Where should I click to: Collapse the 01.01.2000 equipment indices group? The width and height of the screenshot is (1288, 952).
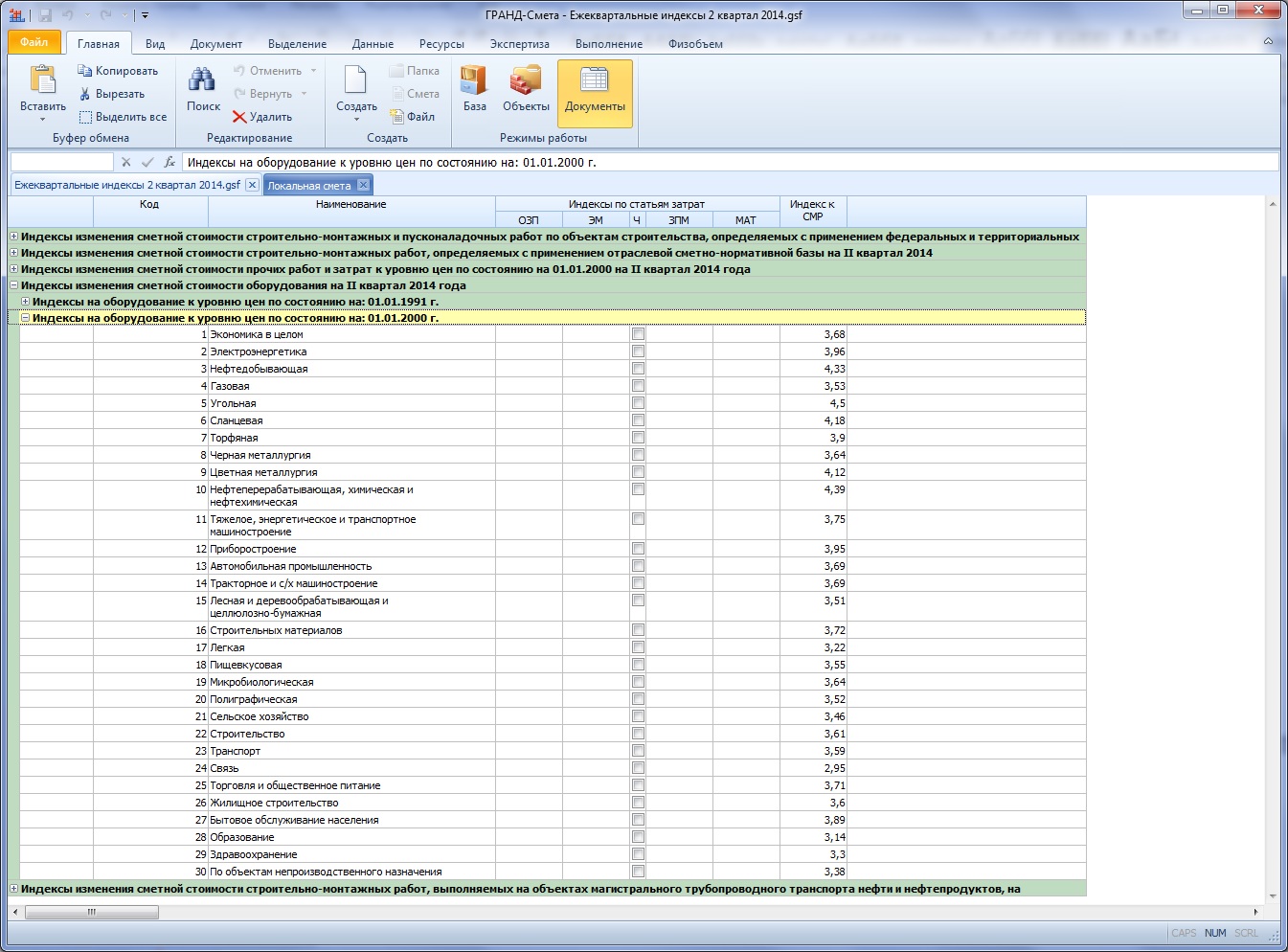tap(26, 318)
